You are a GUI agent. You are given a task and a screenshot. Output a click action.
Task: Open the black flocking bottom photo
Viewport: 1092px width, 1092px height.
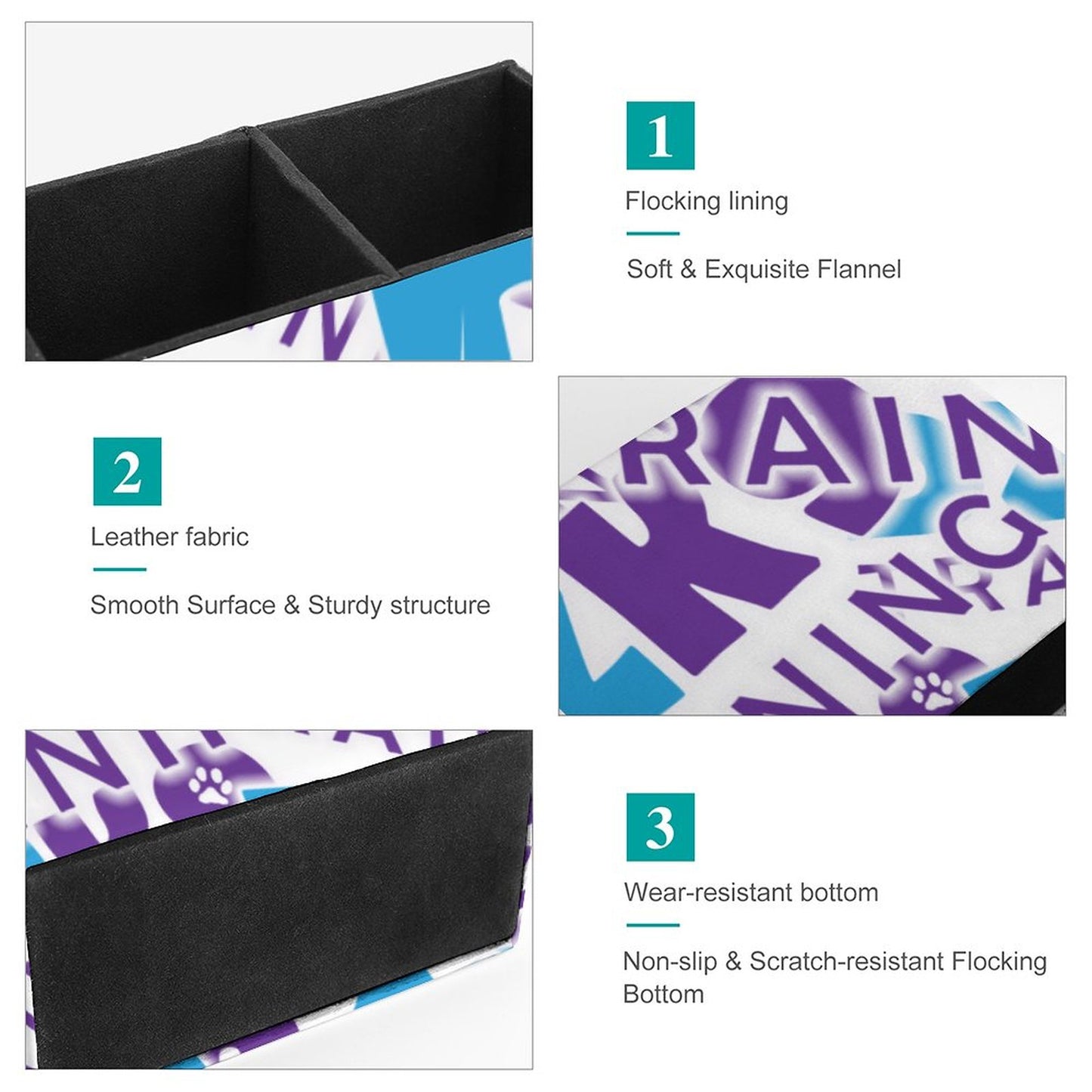279,899
